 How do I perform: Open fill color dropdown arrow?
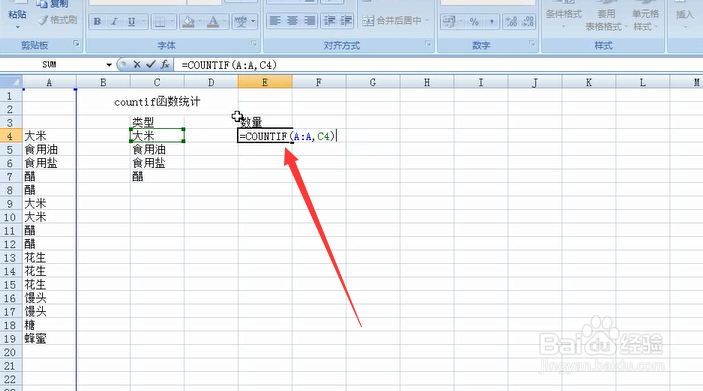click(200, 21)
